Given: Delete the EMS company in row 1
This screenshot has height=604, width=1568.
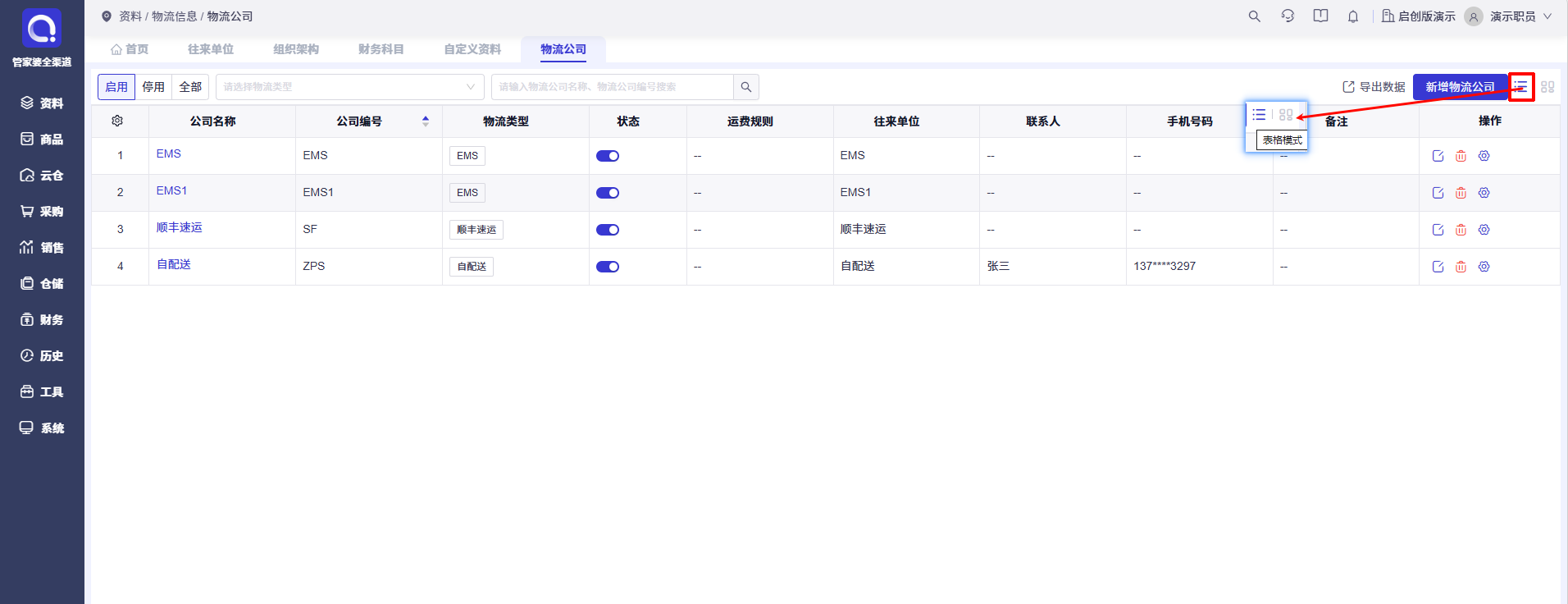Looking at the screenshot, I should click(x=1461, y=156).
